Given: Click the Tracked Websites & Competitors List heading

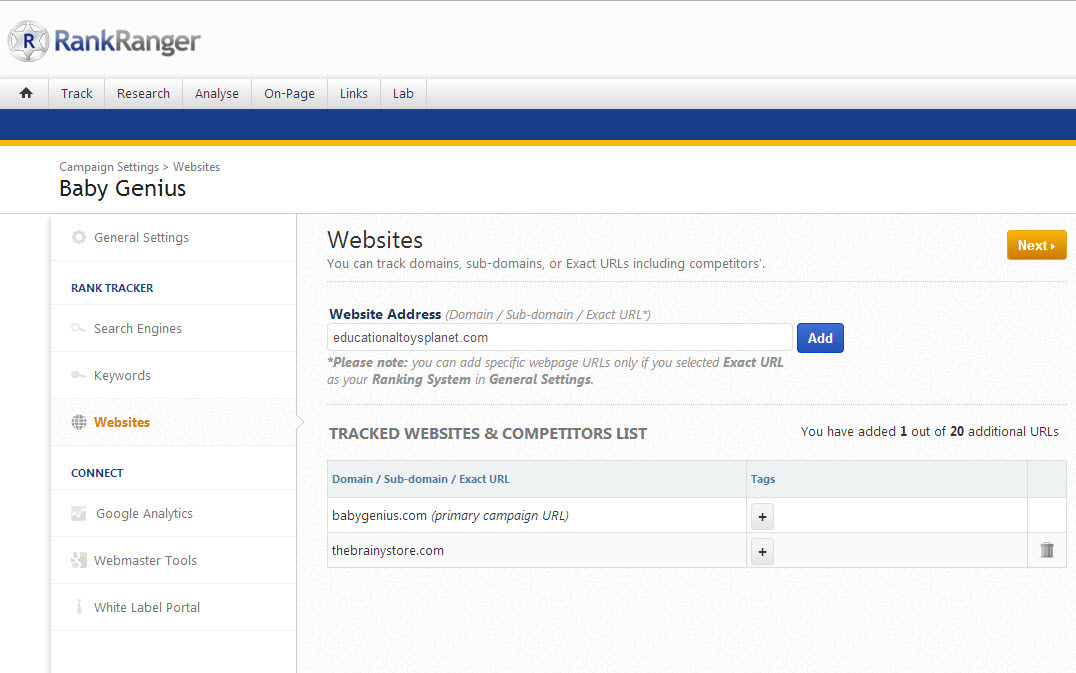Looking at the screenshot, I should 488,434.
